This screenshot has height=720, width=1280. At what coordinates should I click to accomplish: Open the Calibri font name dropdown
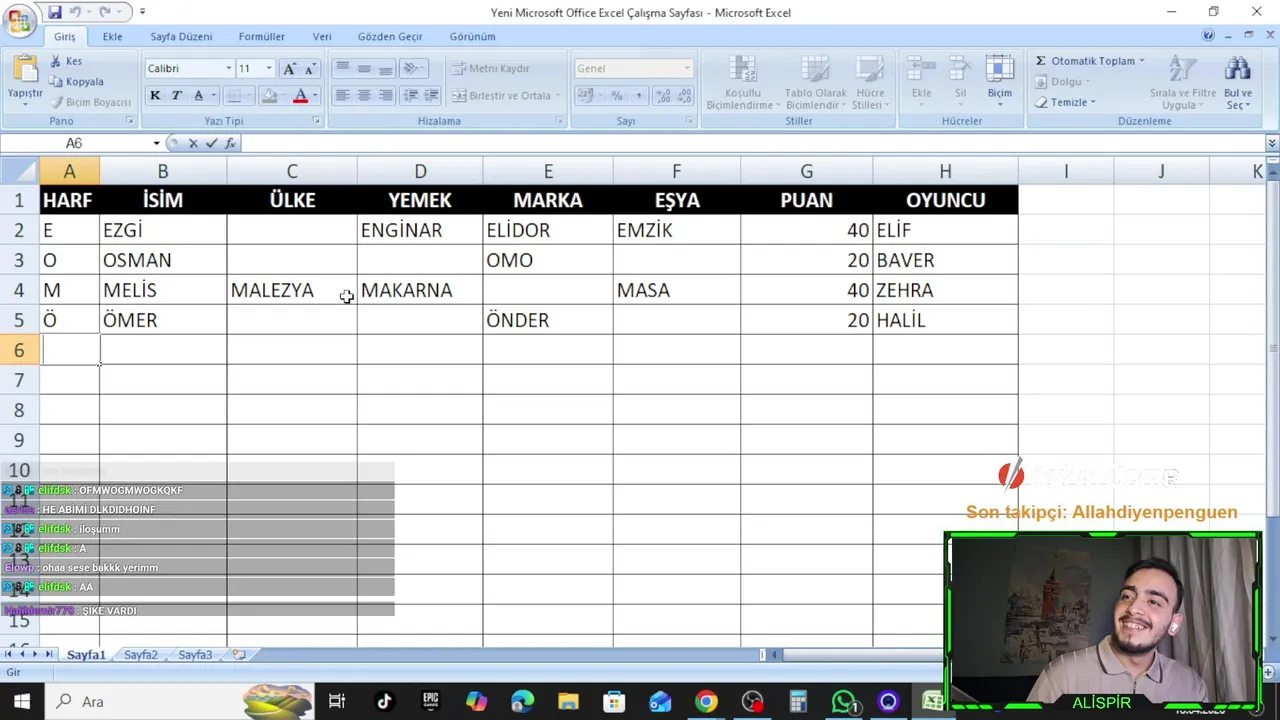click(227, 68)
